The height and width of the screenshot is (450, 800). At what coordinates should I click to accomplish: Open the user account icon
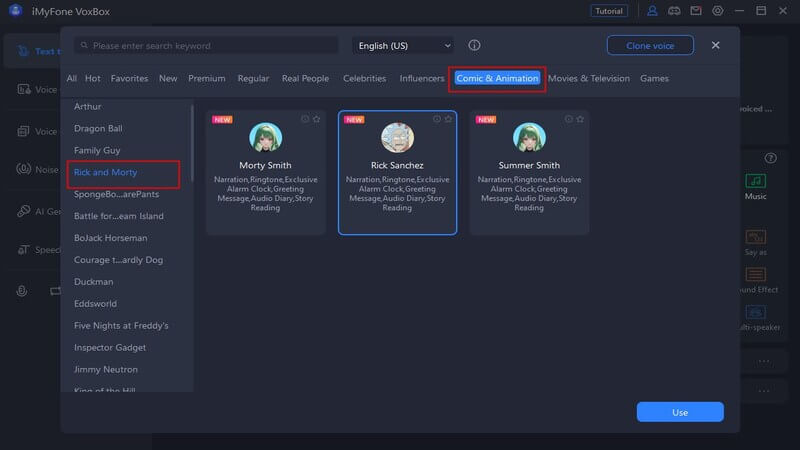point(652,11)
